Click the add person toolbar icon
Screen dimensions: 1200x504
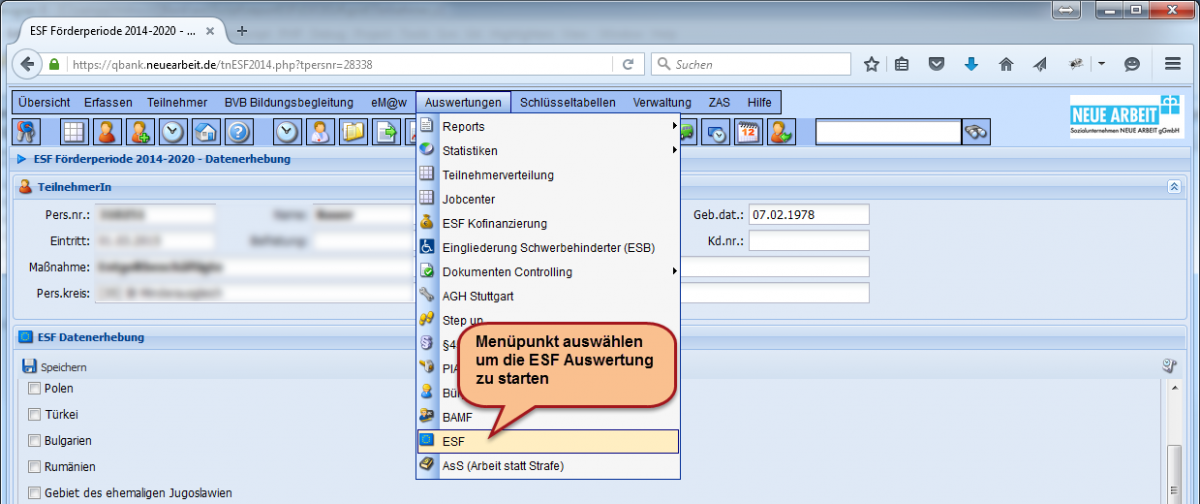tap(140, 132)
